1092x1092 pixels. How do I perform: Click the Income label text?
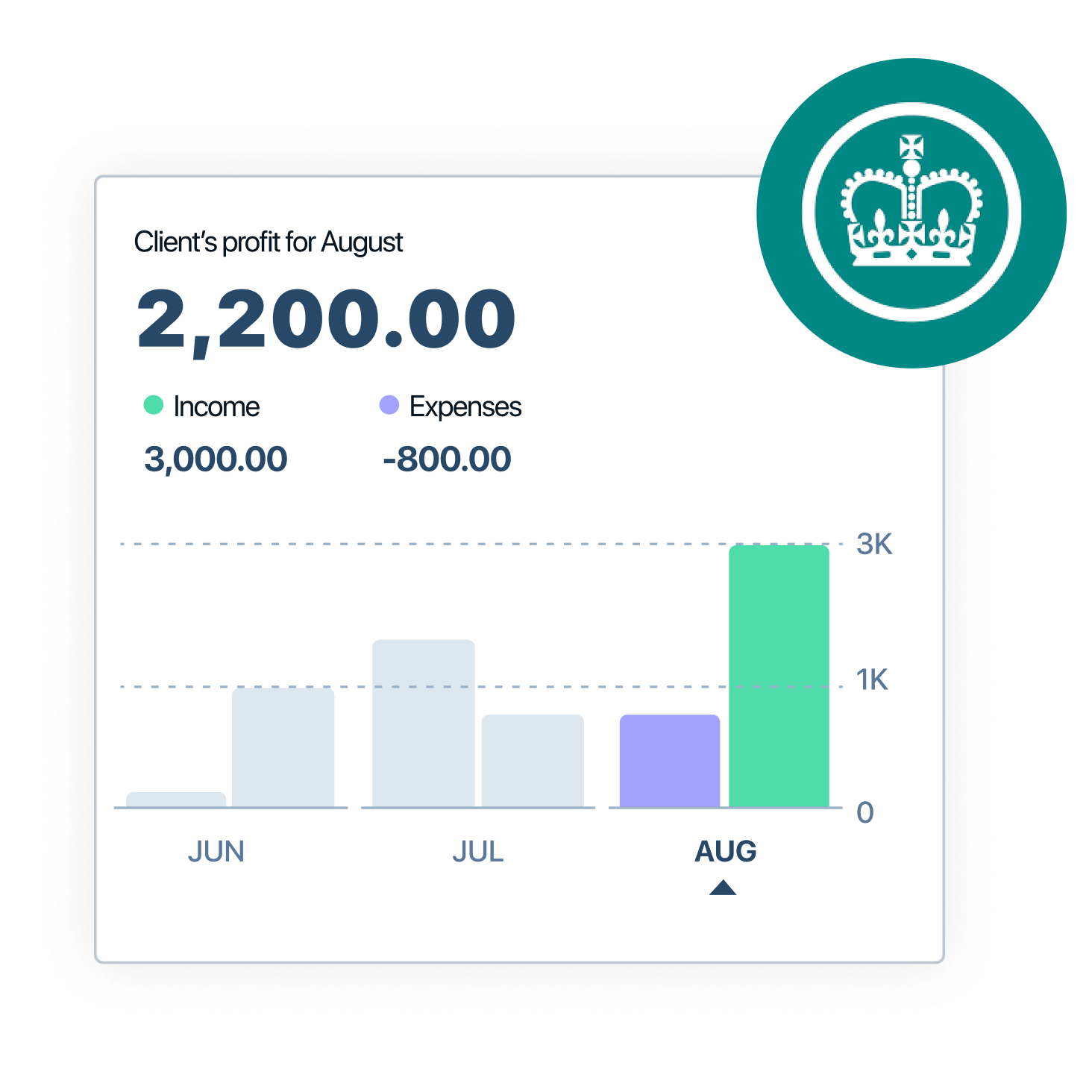216,407
